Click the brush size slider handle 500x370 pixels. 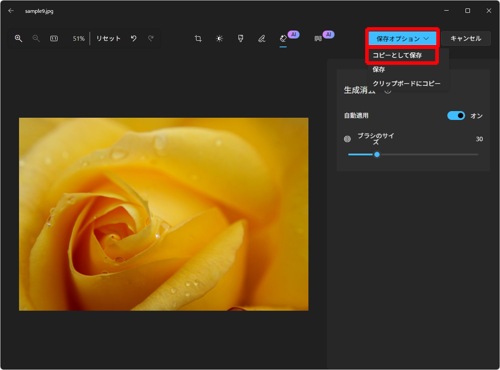coord(377,154)
